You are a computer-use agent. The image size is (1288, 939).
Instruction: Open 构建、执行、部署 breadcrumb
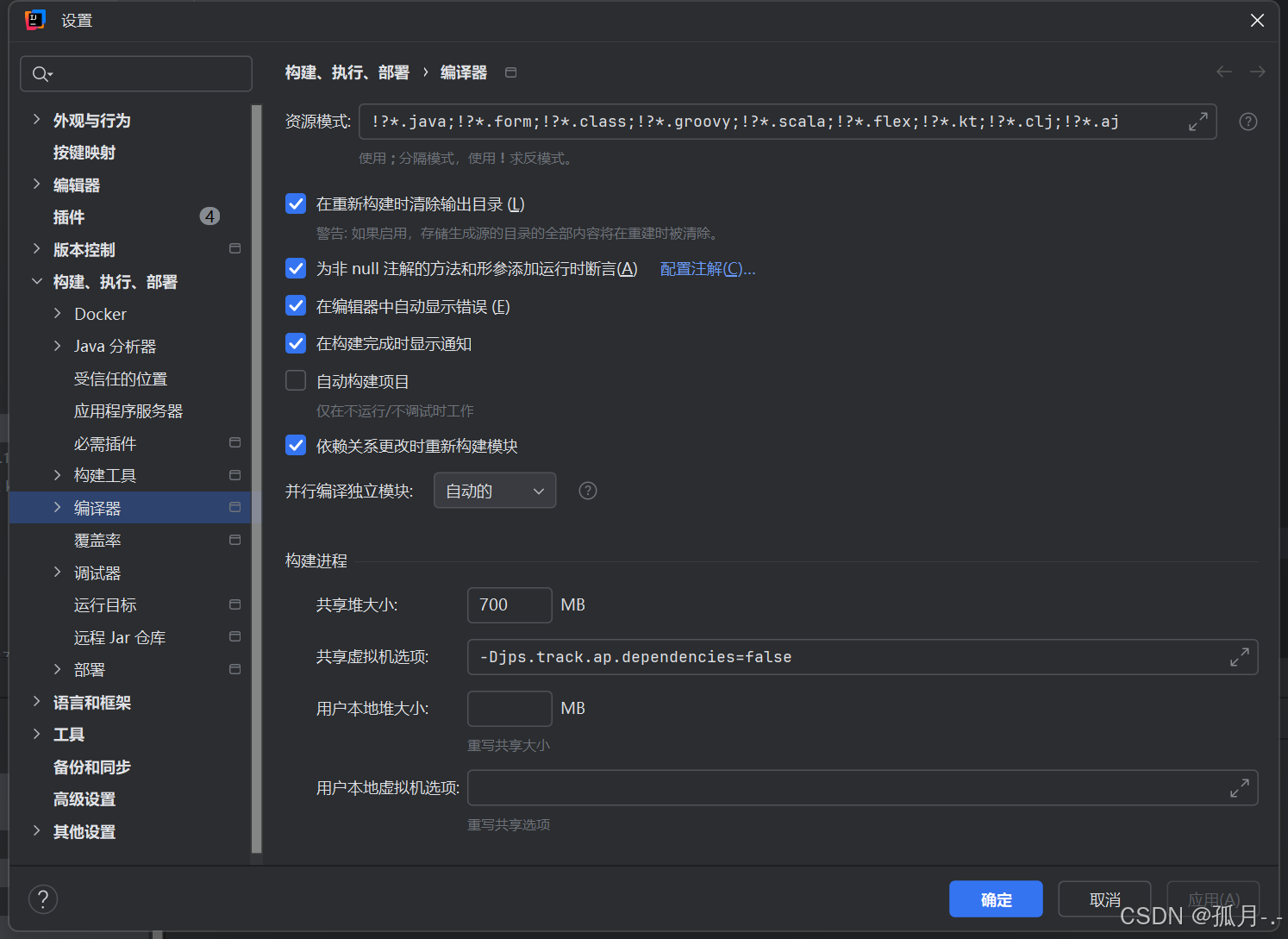(x=347, y=72)
